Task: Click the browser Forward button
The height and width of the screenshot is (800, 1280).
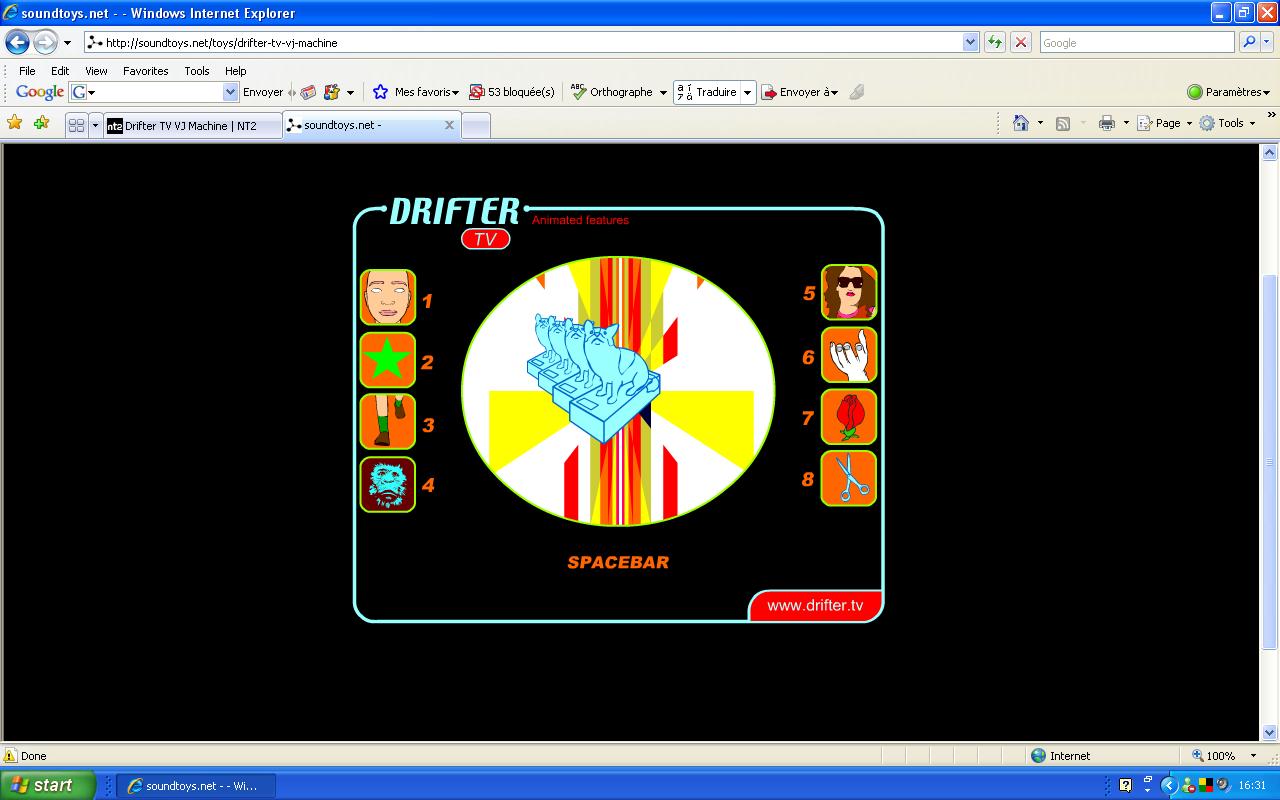Action: (45, 42)
